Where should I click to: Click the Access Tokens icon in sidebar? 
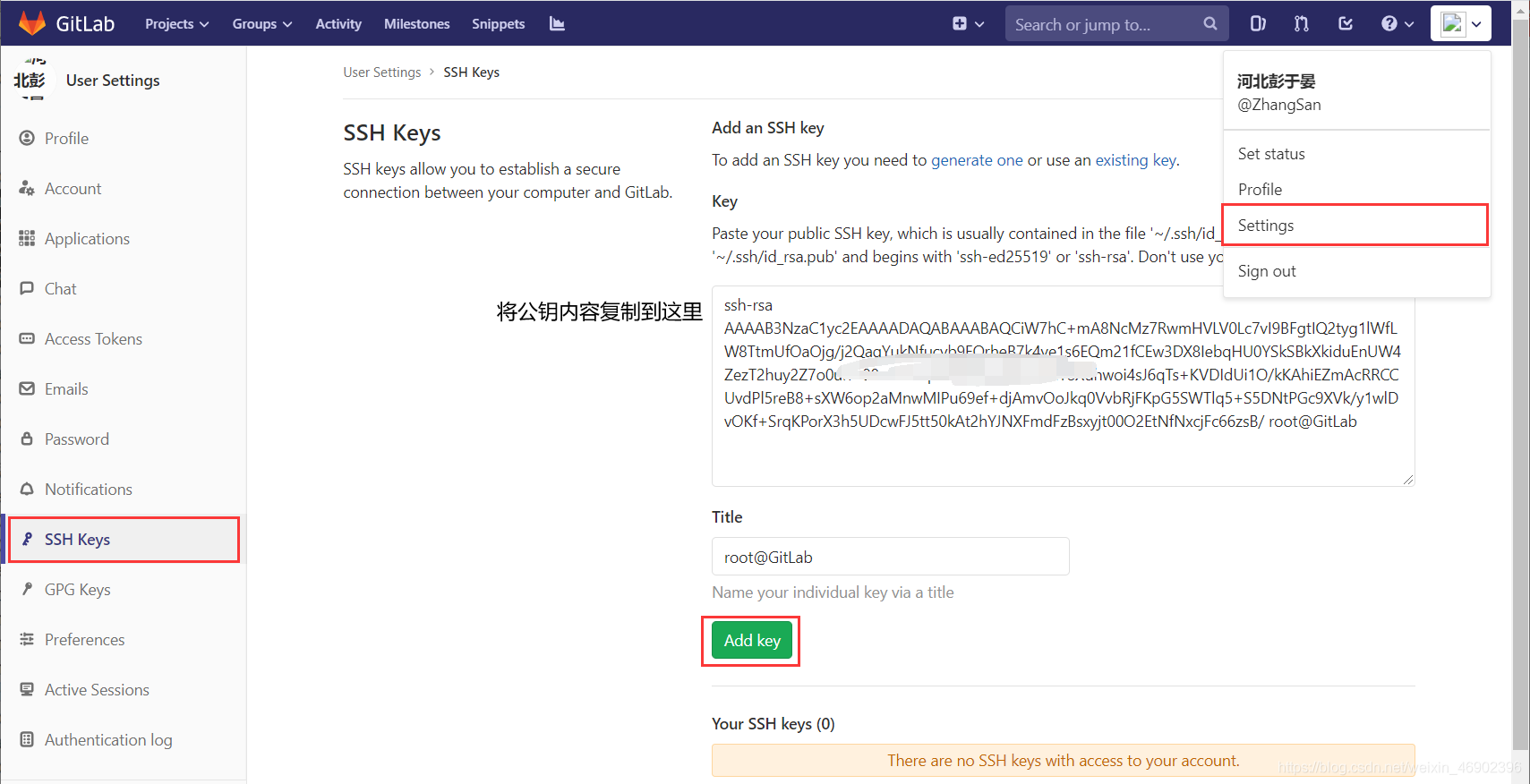tap(27, 338)
